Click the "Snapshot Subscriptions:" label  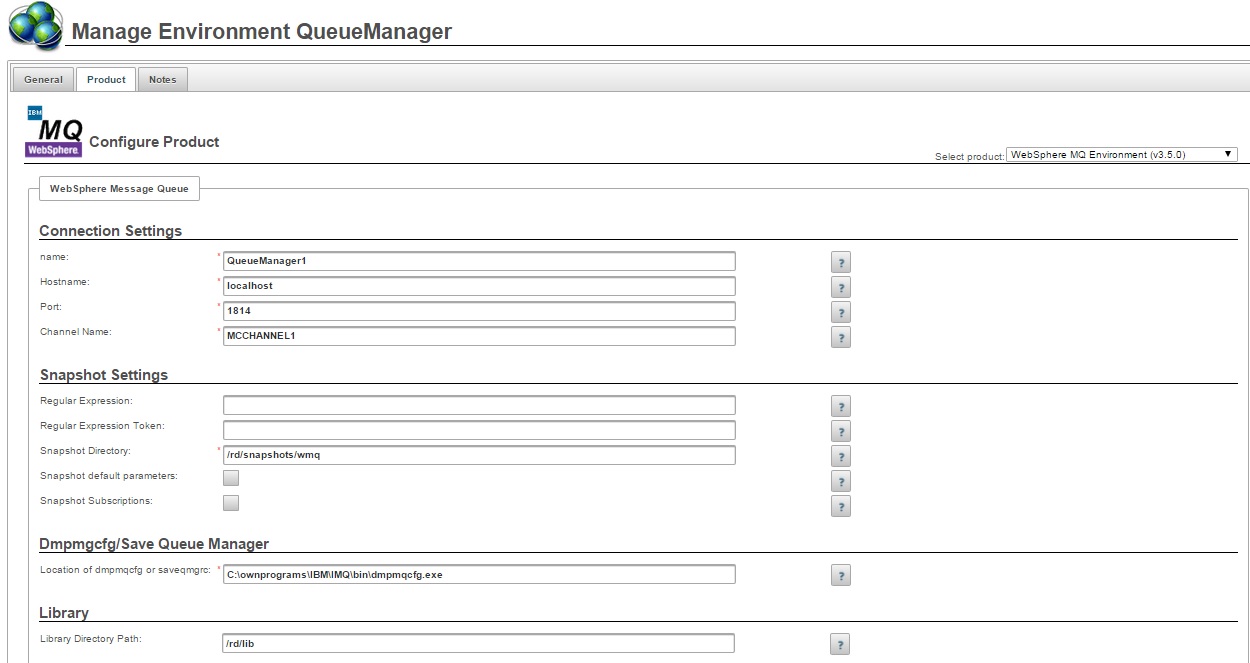click(x=96, y=501)
